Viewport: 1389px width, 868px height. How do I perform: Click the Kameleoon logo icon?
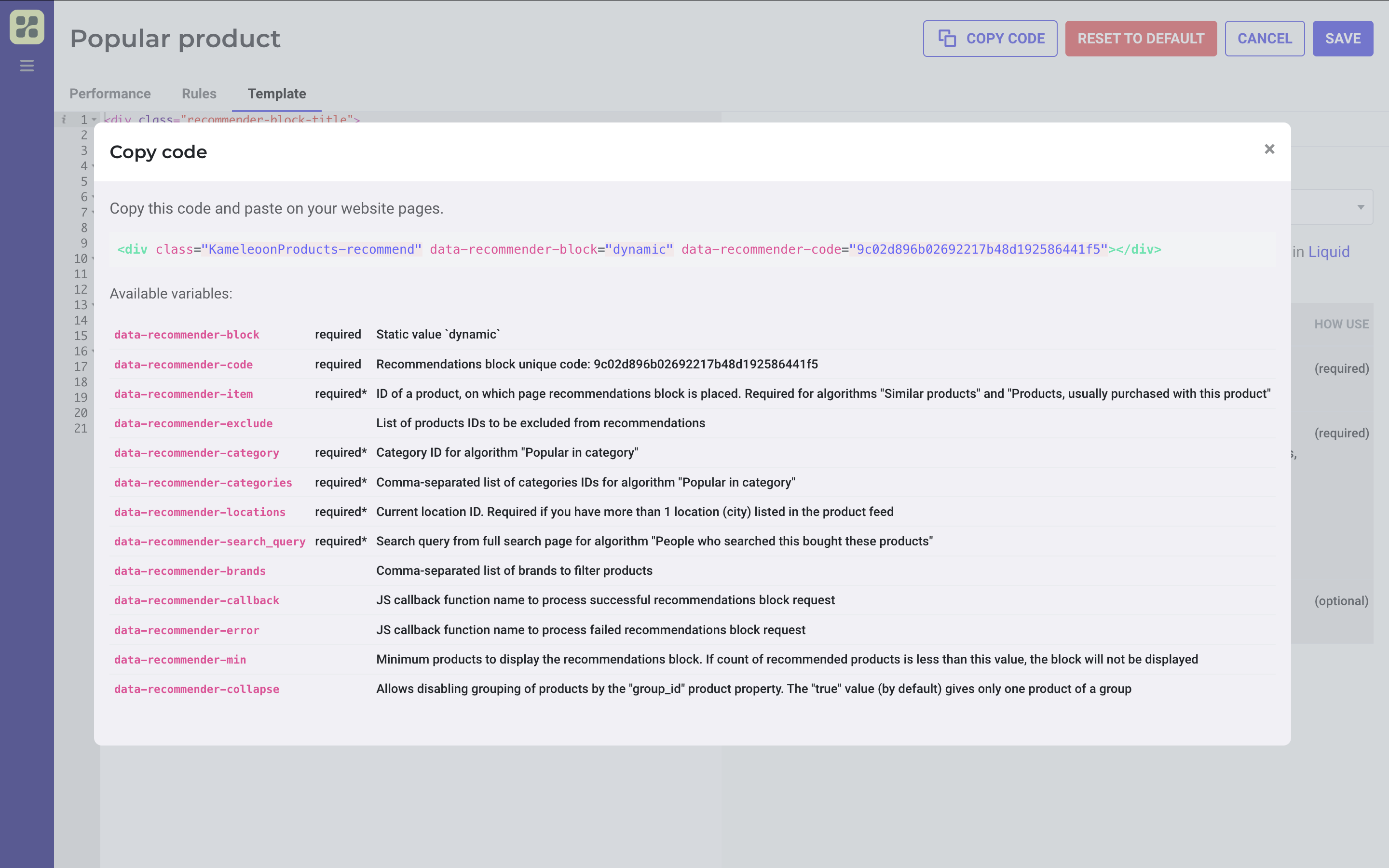pos(27,27)
